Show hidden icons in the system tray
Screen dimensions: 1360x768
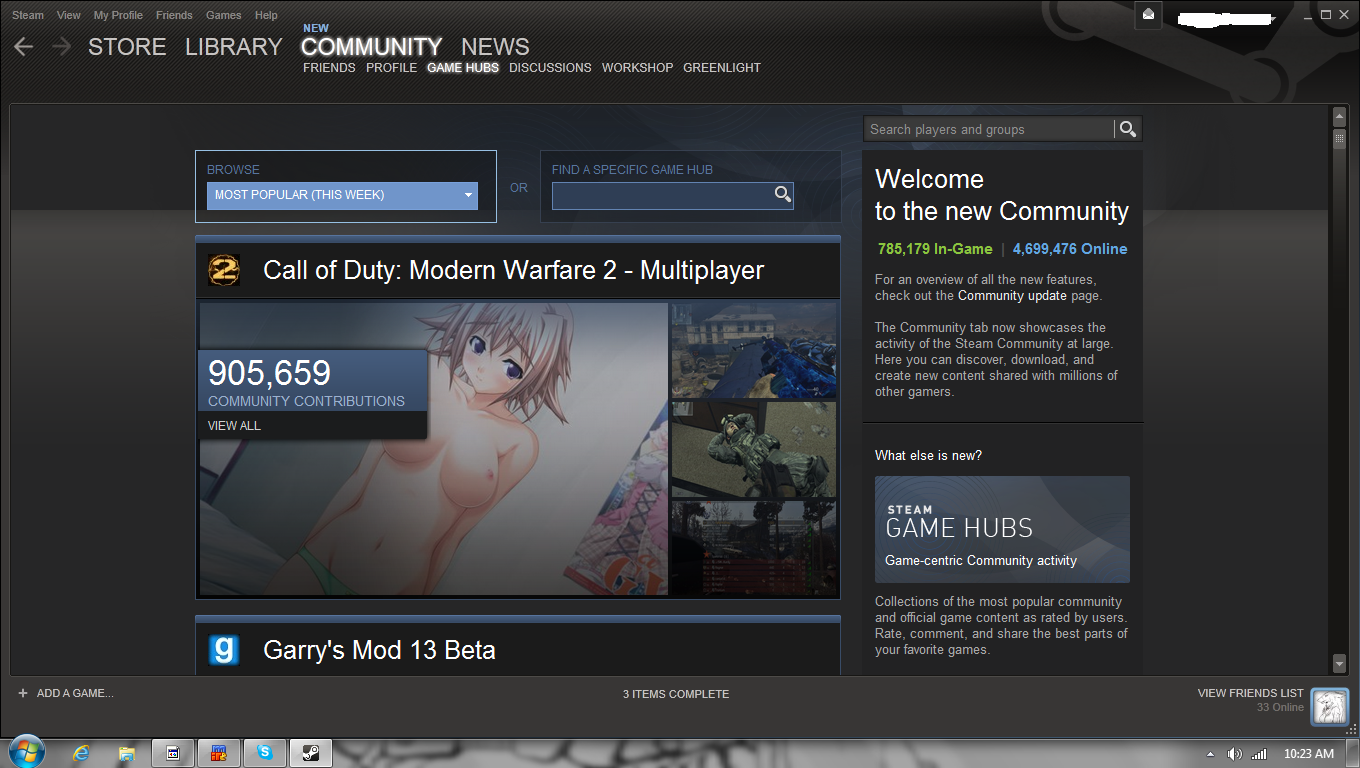[1210, 754]
